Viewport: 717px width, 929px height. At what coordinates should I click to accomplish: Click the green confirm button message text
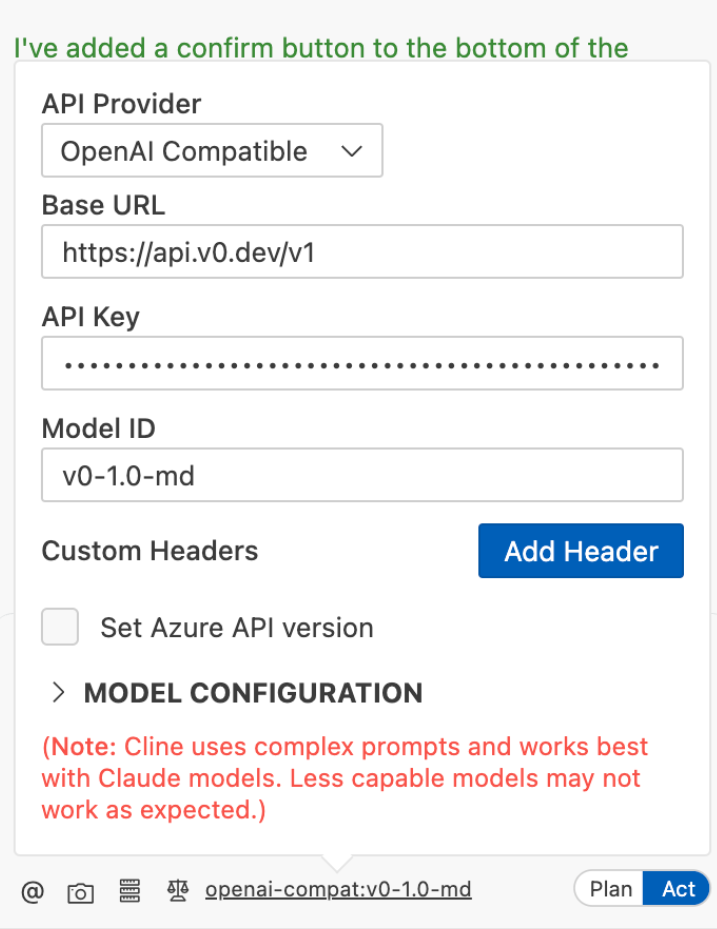(321, 48)
